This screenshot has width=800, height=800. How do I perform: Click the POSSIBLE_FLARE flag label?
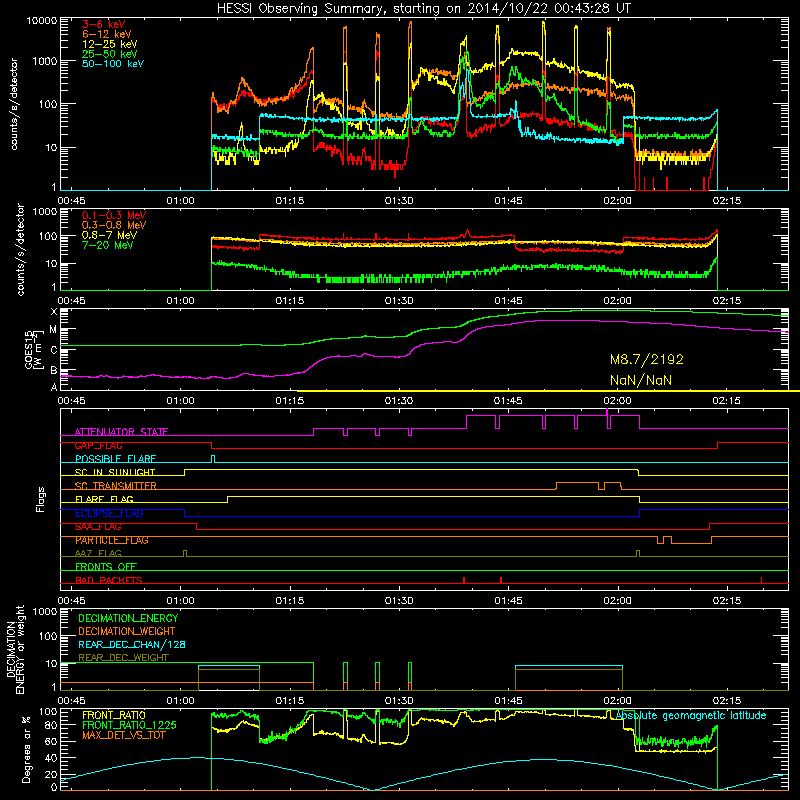(x=115, y=459)
